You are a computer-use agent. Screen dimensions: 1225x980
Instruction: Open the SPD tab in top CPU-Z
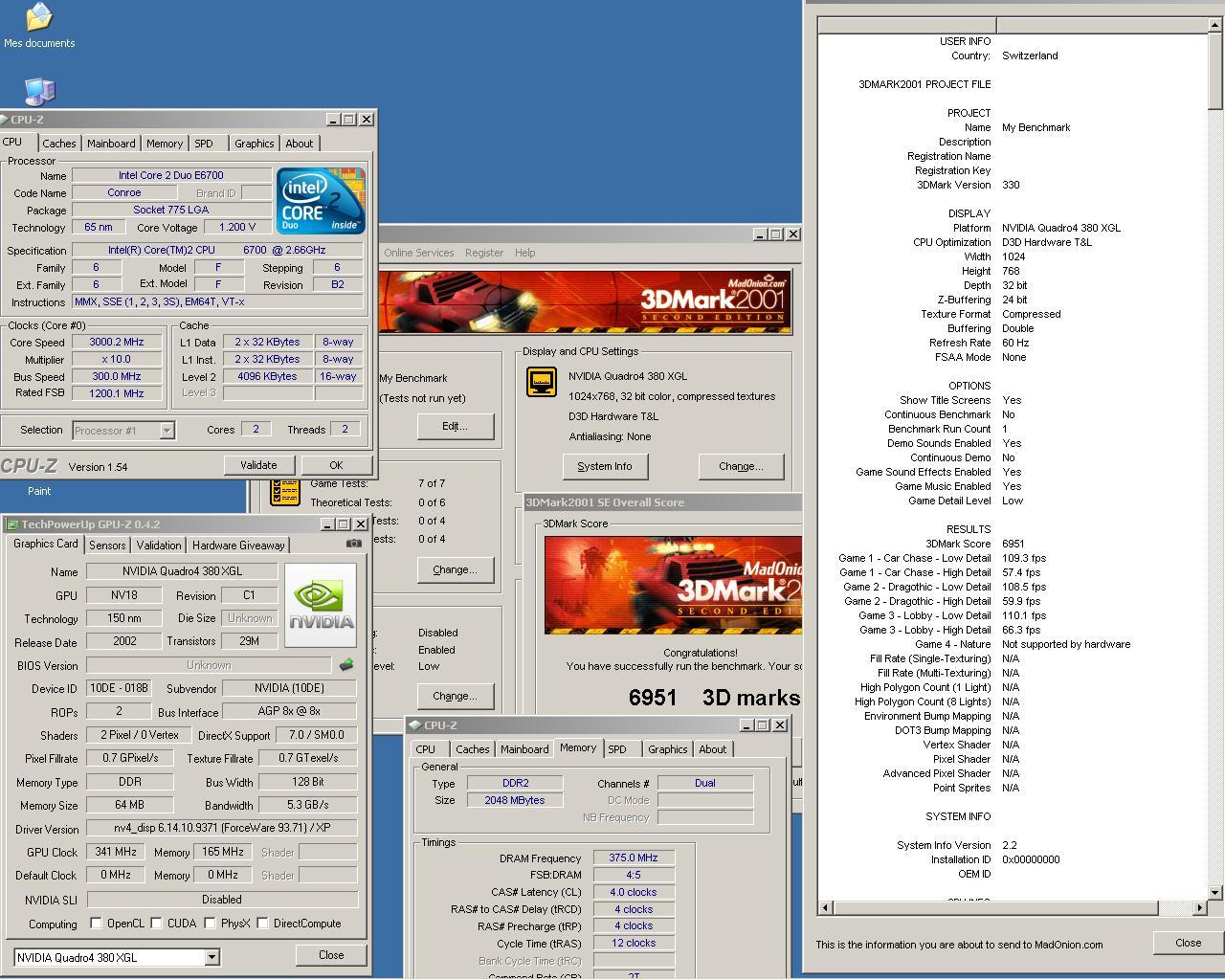click(x=204, y=144)
